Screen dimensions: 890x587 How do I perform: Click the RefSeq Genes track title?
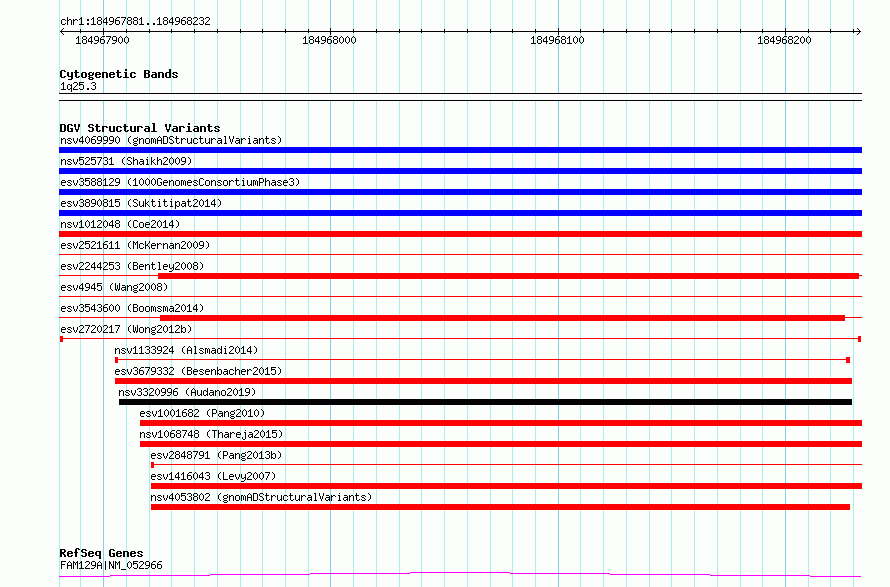point(101,553)
